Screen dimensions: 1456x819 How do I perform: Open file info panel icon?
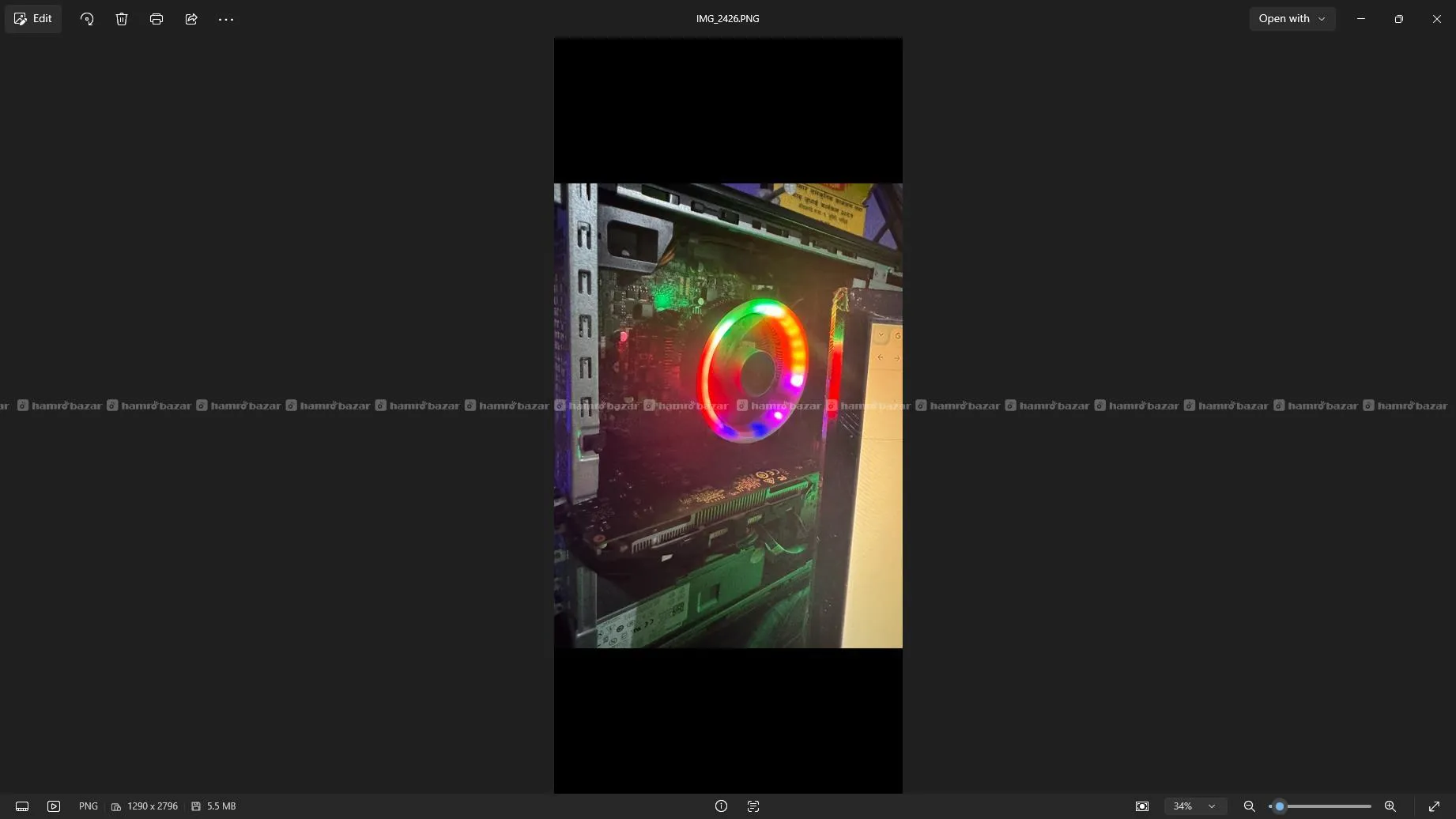pyautogui.click(x=721, y=806)
